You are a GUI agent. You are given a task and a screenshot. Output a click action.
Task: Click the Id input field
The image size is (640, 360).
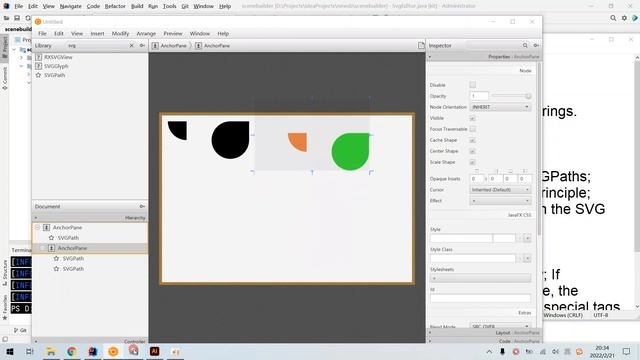pos(480,299)
